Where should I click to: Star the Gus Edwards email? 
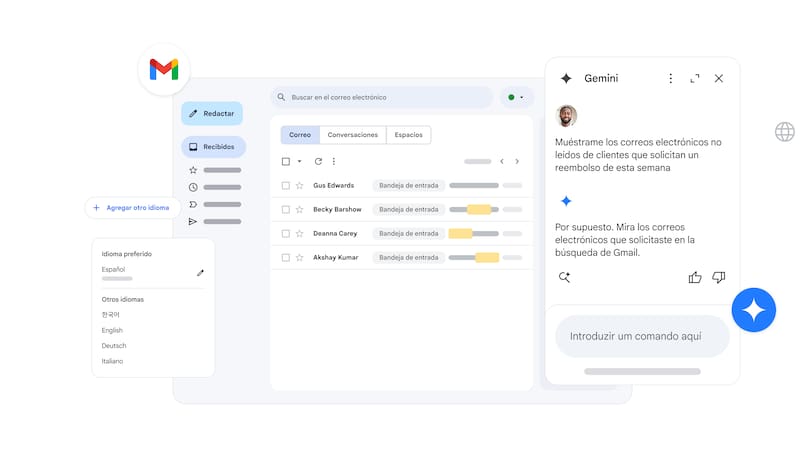pos(299,186)
